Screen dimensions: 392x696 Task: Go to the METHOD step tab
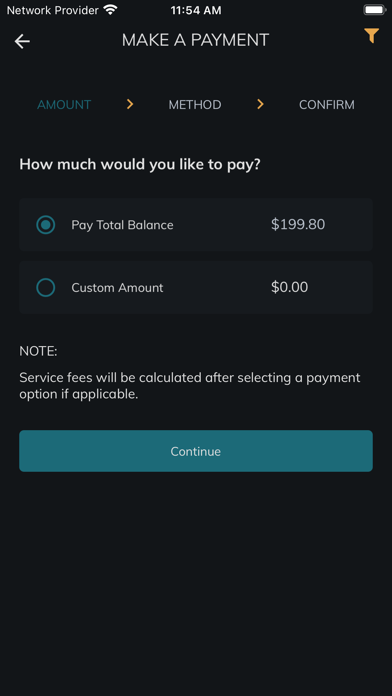coord(195,105)
